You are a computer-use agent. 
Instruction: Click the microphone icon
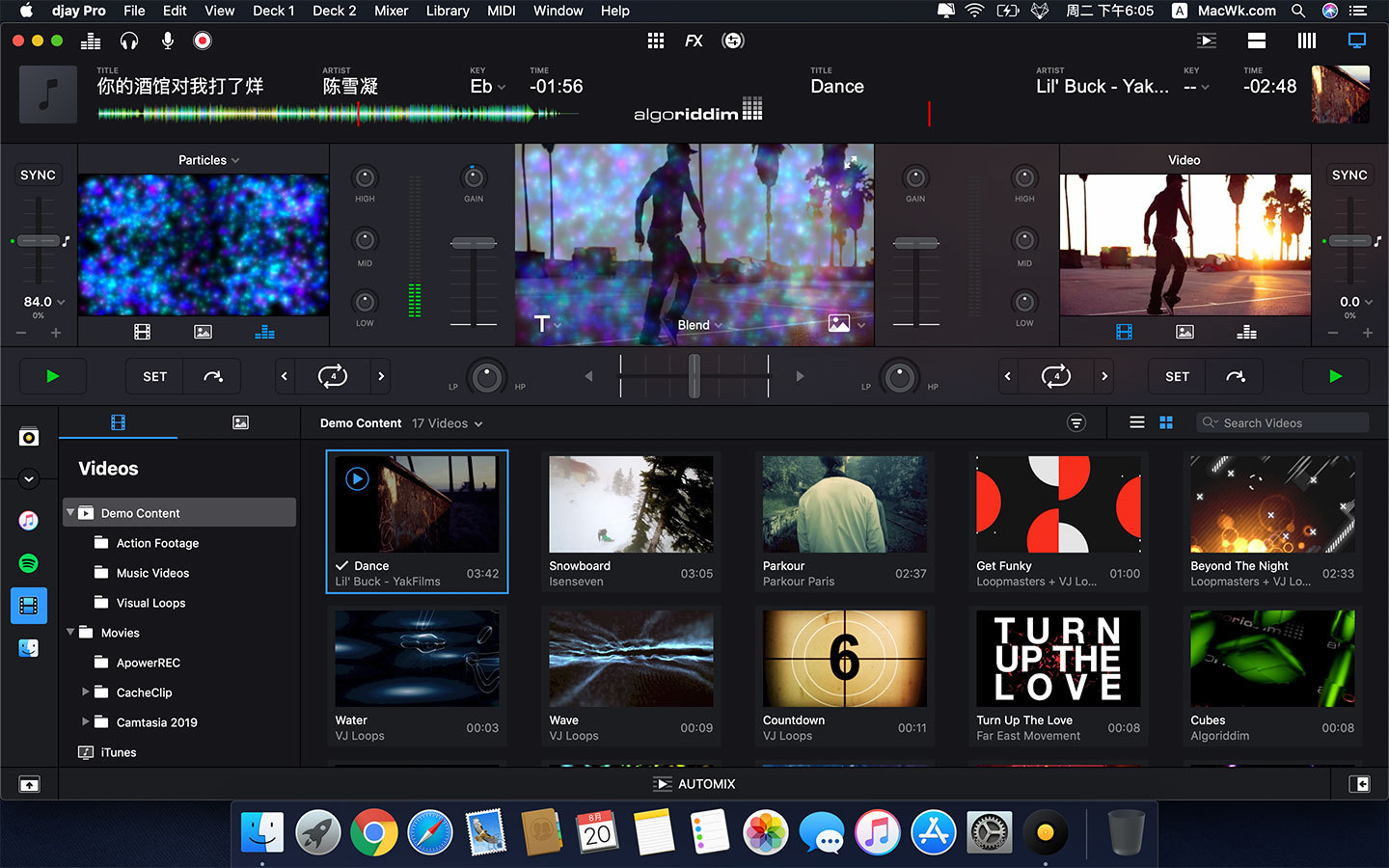[x=168, y=41]
